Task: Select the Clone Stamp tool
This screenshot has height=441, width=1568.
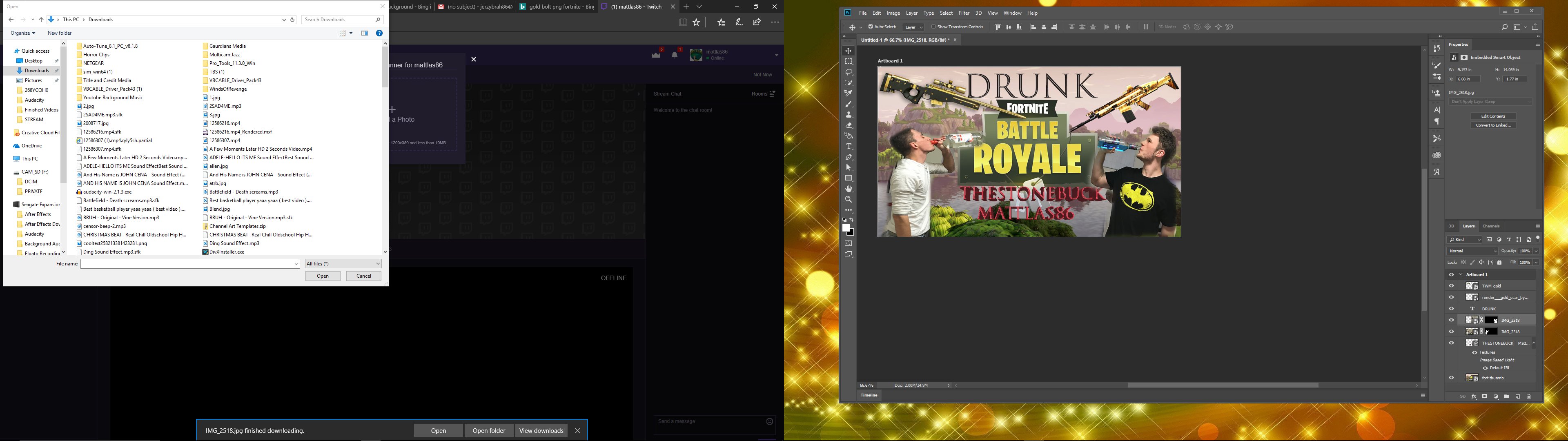Action: click(x=849, y=114)
